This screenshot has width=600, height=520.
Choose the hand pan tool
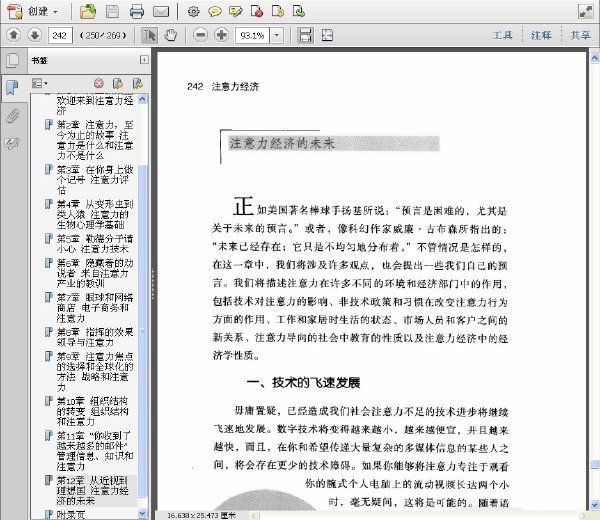pyautogui.click(x=170, y=35)
